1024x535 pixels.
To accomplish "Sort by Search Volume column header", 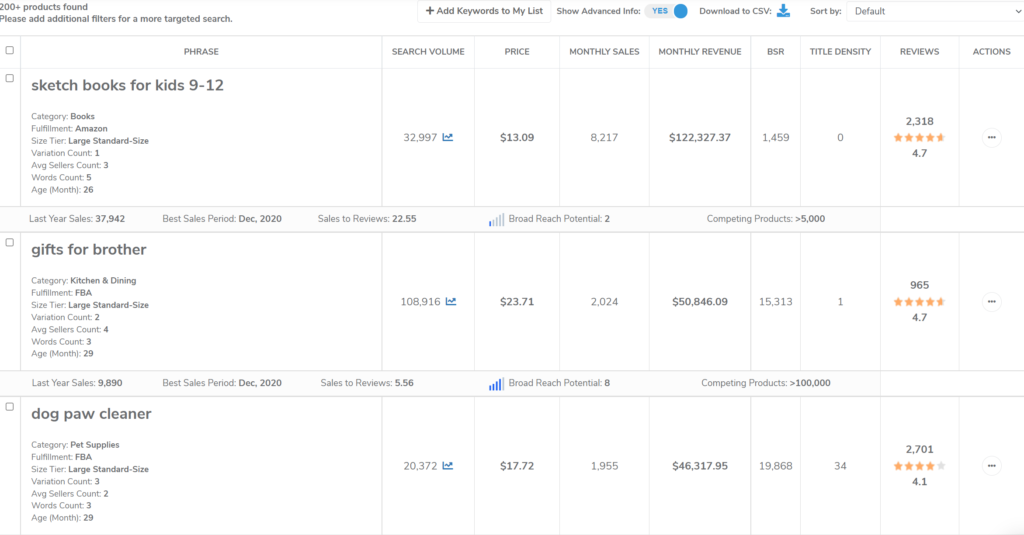I will [428, 52].
